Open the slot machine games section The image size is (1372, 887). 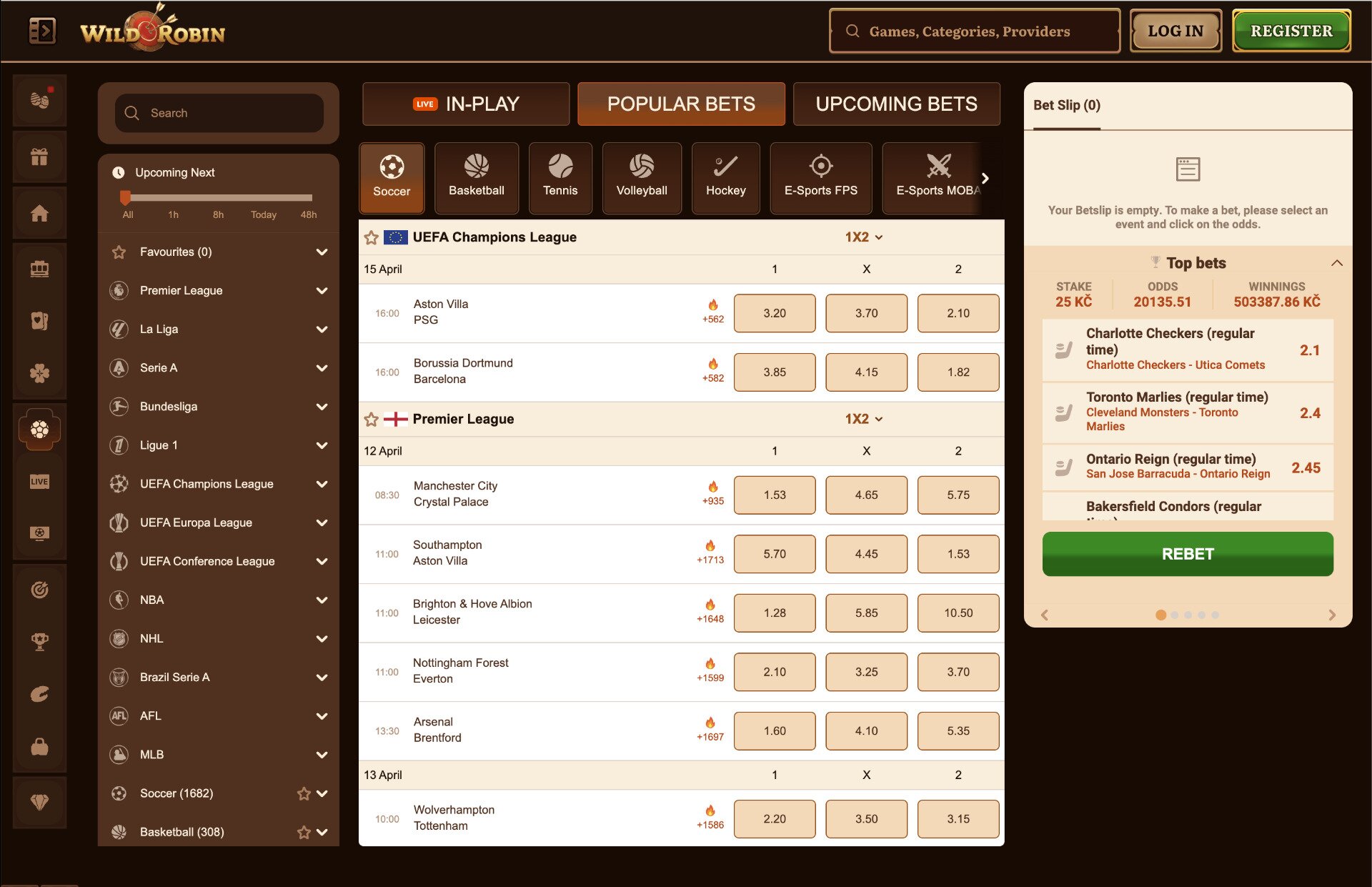point(39,268)
